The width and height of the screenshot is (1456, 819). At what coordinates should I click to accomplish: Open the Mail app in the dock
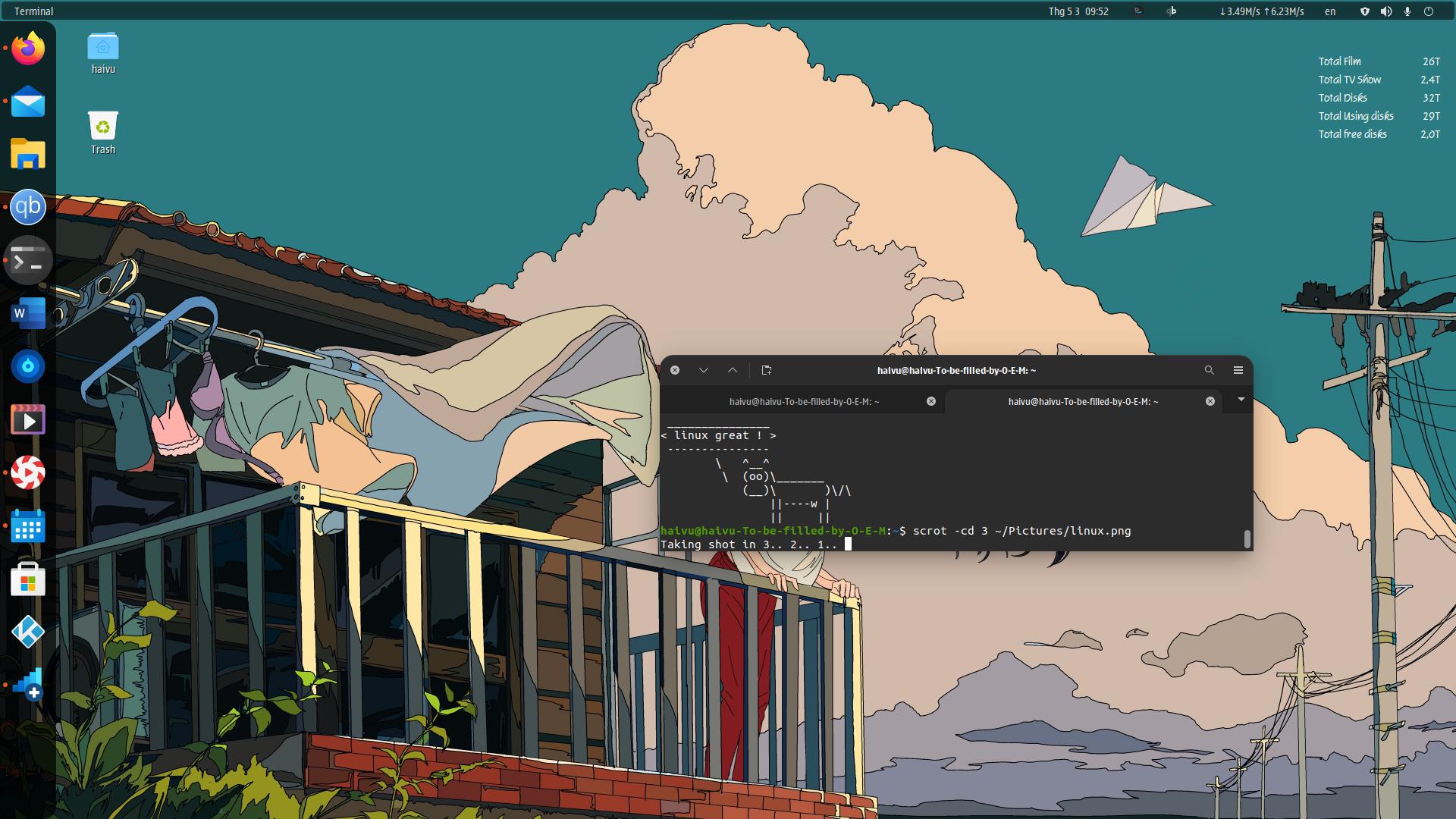click(x=28, y=102)
